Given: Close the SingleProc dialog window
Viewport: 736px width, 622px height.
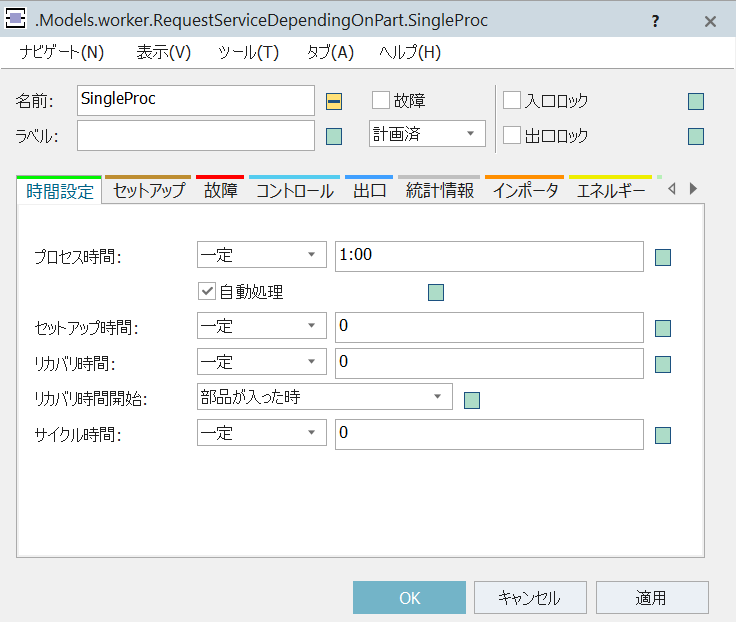Looking at the screenshot, I should [x=710, y=21].
